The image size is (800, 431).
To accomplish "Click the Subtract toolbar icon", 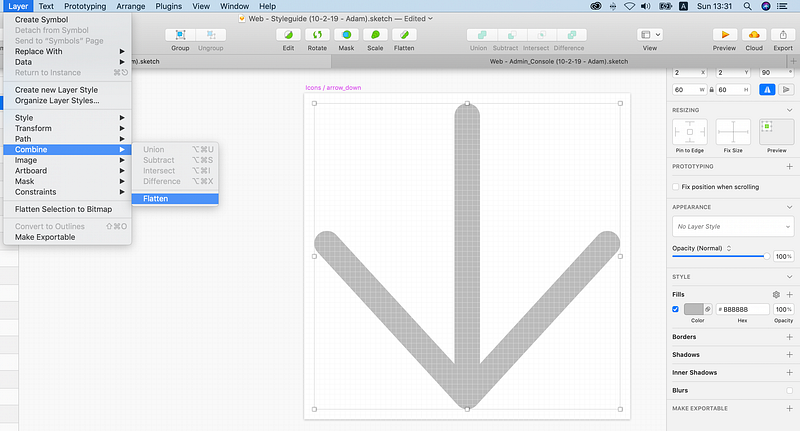I will (x=511, y=35).
